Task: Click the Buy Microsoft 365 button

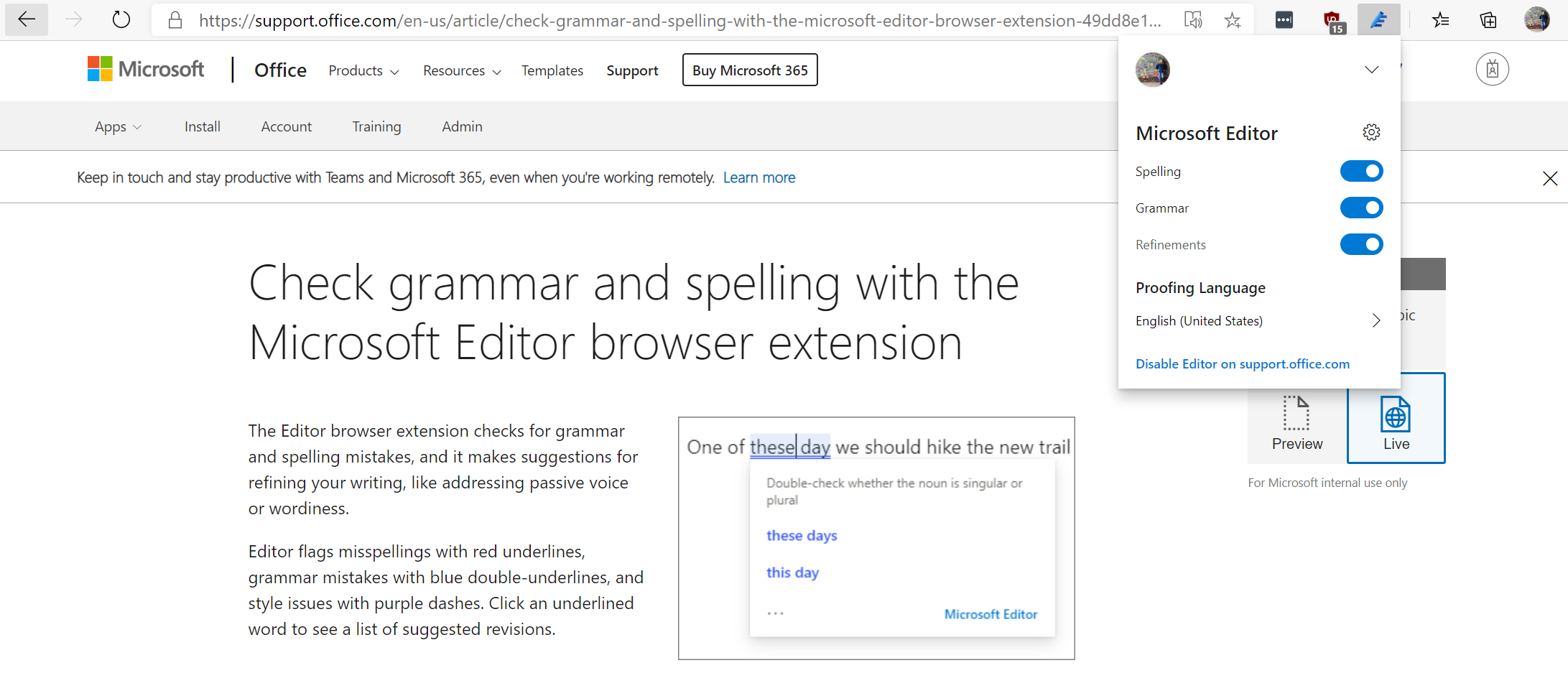Action: pos(749,70)
